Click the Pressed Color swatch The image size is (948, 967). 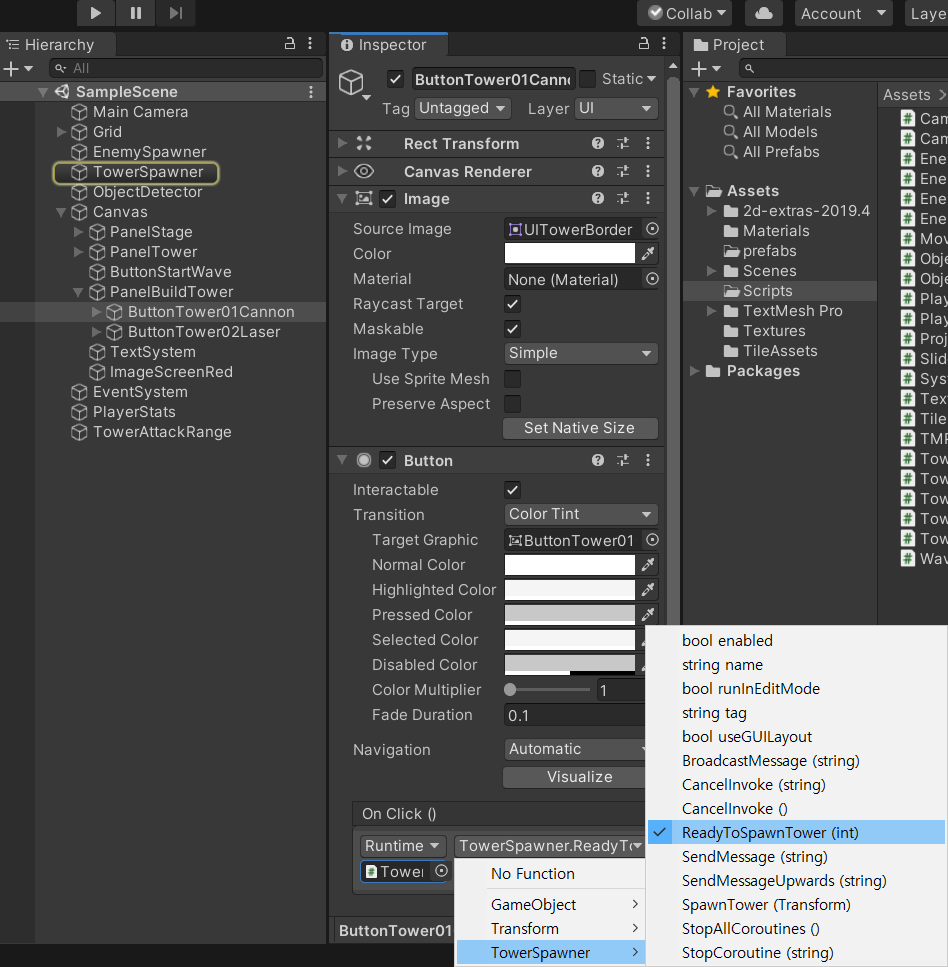click(569, 615)
